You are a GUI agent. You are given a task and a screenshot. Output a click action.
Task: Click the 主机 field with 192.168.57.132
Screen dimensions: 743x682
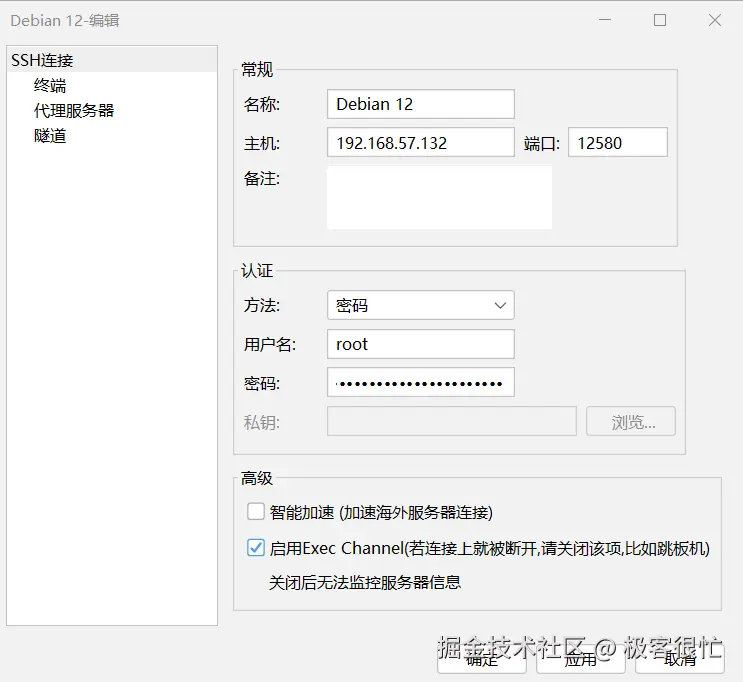pyautogui.click(x=421, y=142)
